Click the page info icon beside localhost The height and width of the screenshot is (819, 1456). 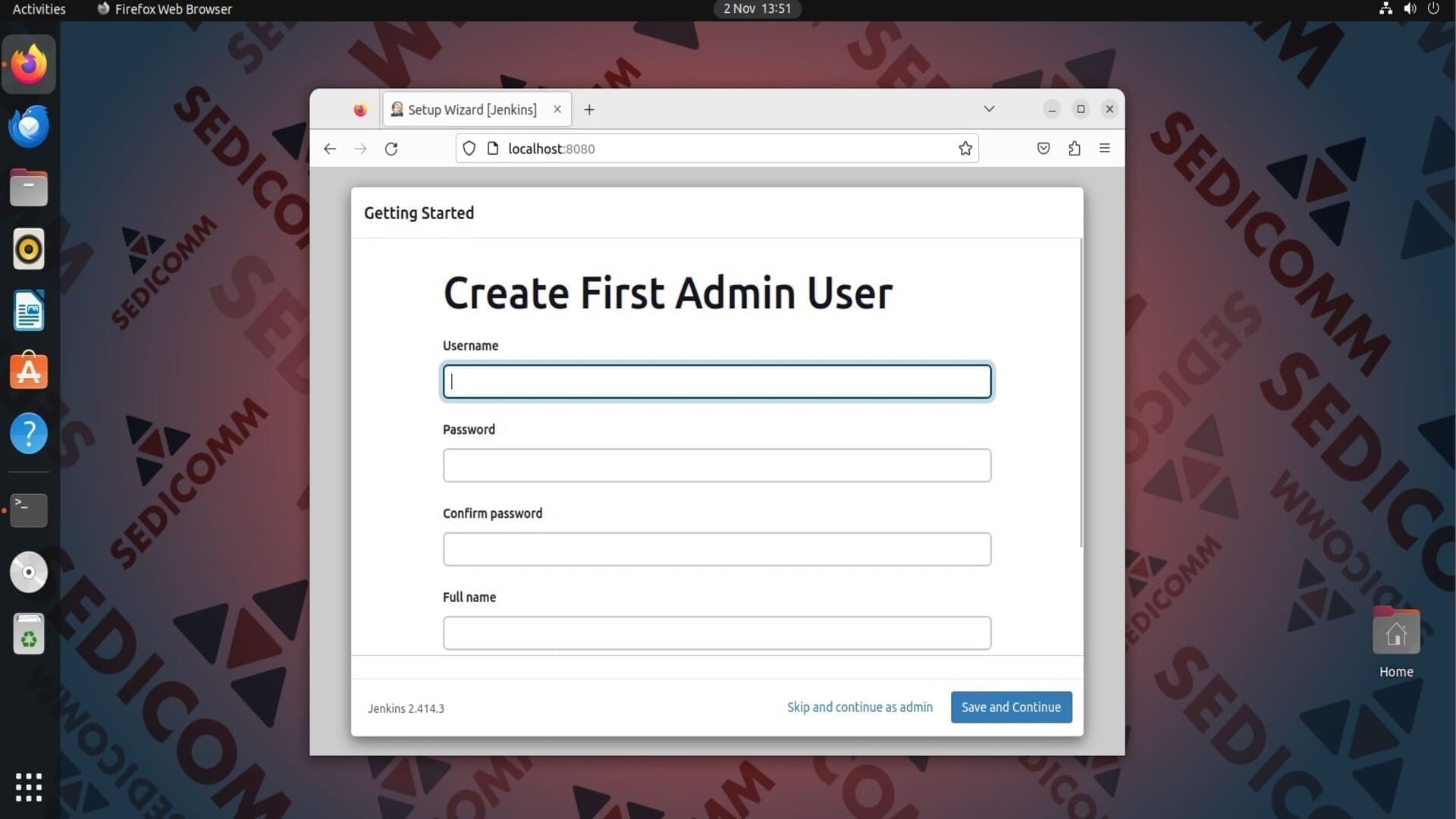coord(493,149)
